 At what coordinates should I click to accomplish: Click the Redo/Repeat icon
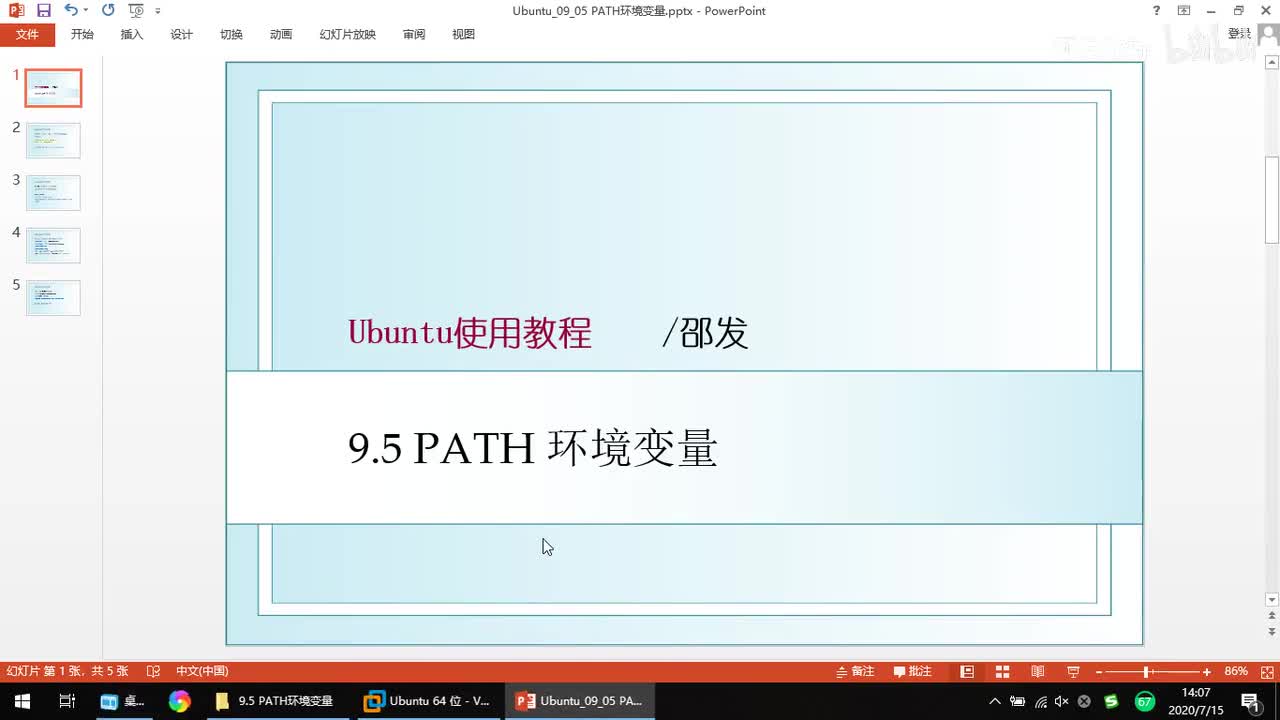(x=108, y=10)
